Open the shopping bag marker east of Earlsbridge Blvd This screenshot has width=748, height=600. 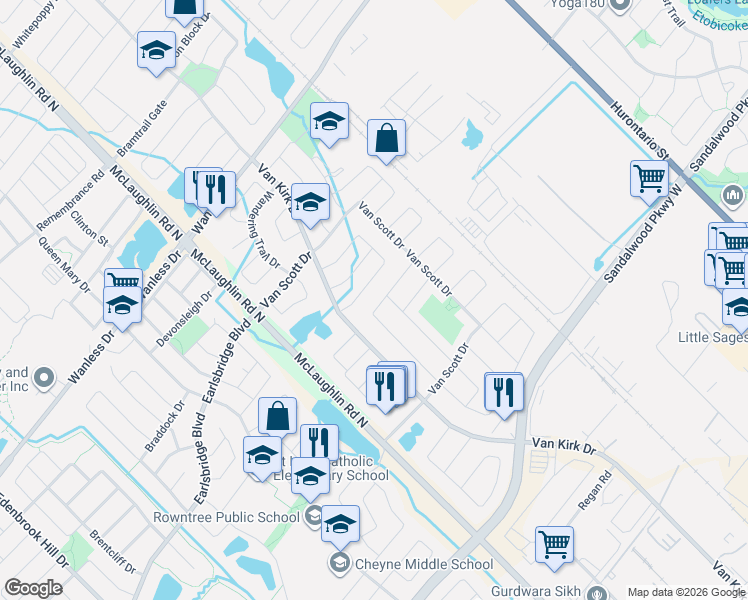coord(278,416)
